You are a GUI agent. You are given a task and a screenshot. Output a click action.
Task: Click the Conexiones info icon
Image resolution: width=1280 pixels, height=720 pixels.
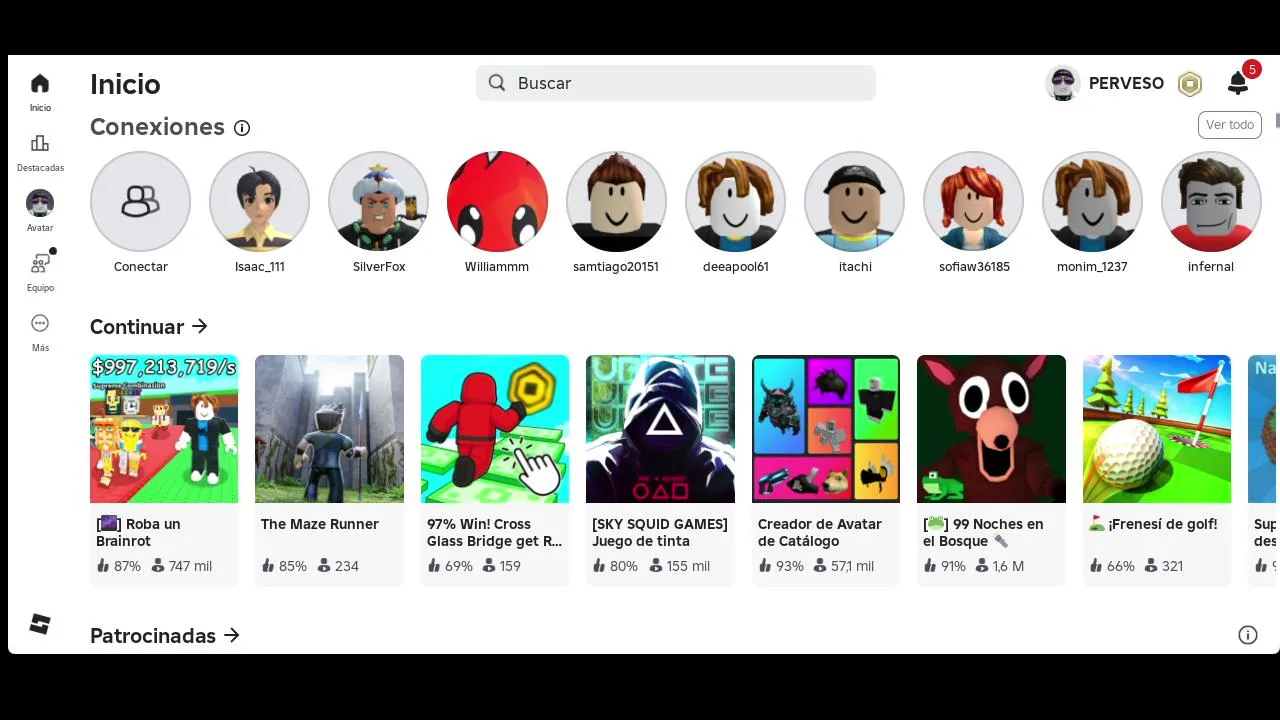(x=242, y=128)
